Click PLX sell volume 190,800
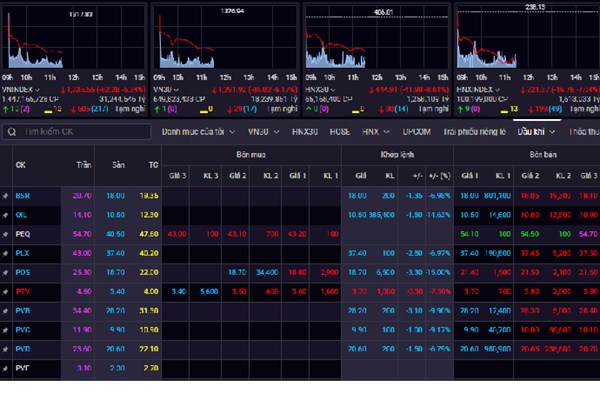 pyautogui.click(x=498, y=253)
